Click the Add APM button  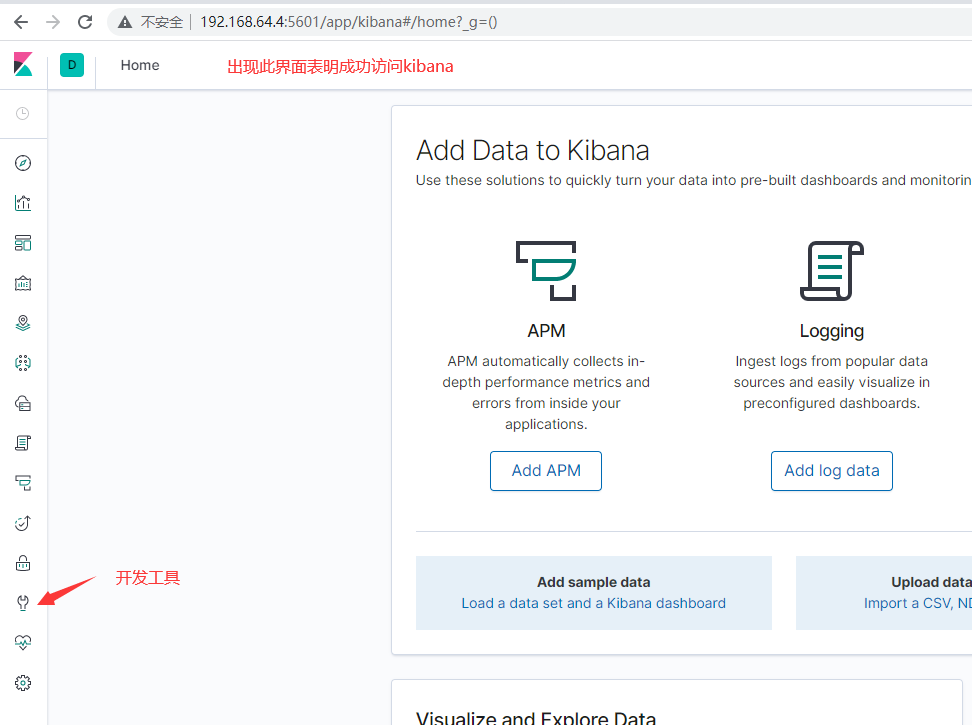point(546,471)
